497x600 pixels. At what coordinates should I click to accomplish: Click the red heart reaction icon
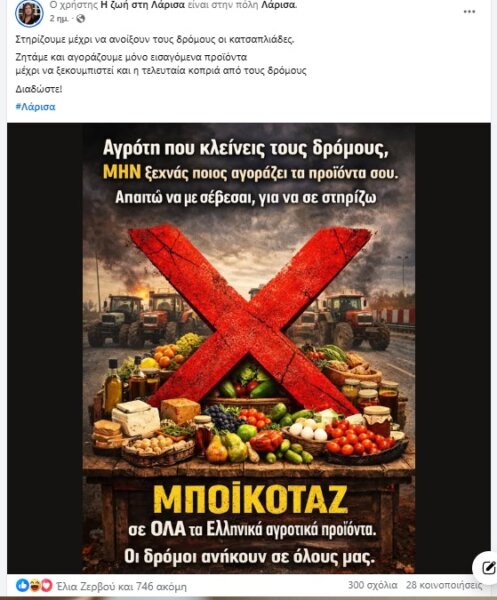pyautogui.click(x=46, y=585)
